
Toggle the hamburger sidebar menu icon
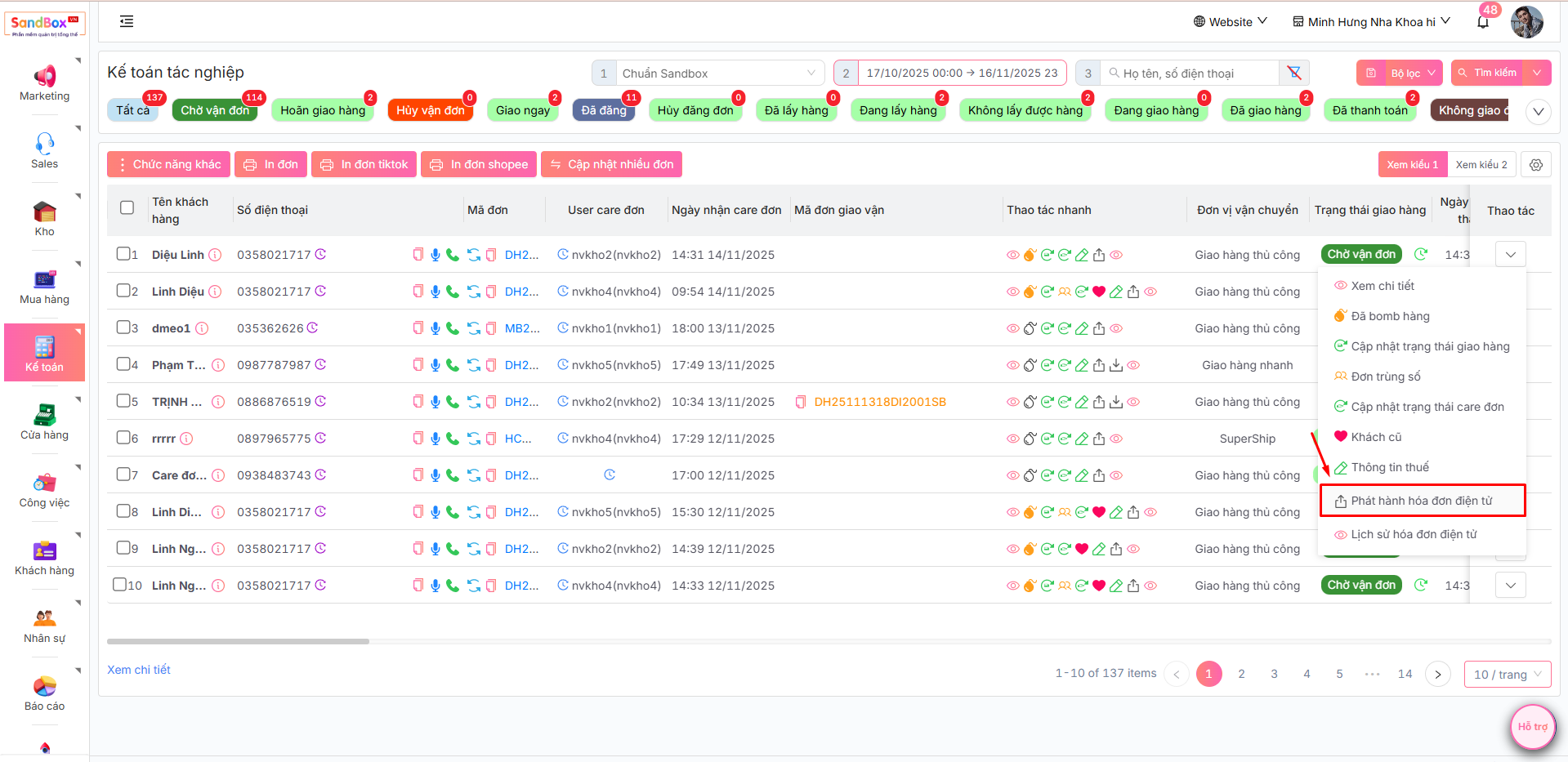(x=127, y=21)
